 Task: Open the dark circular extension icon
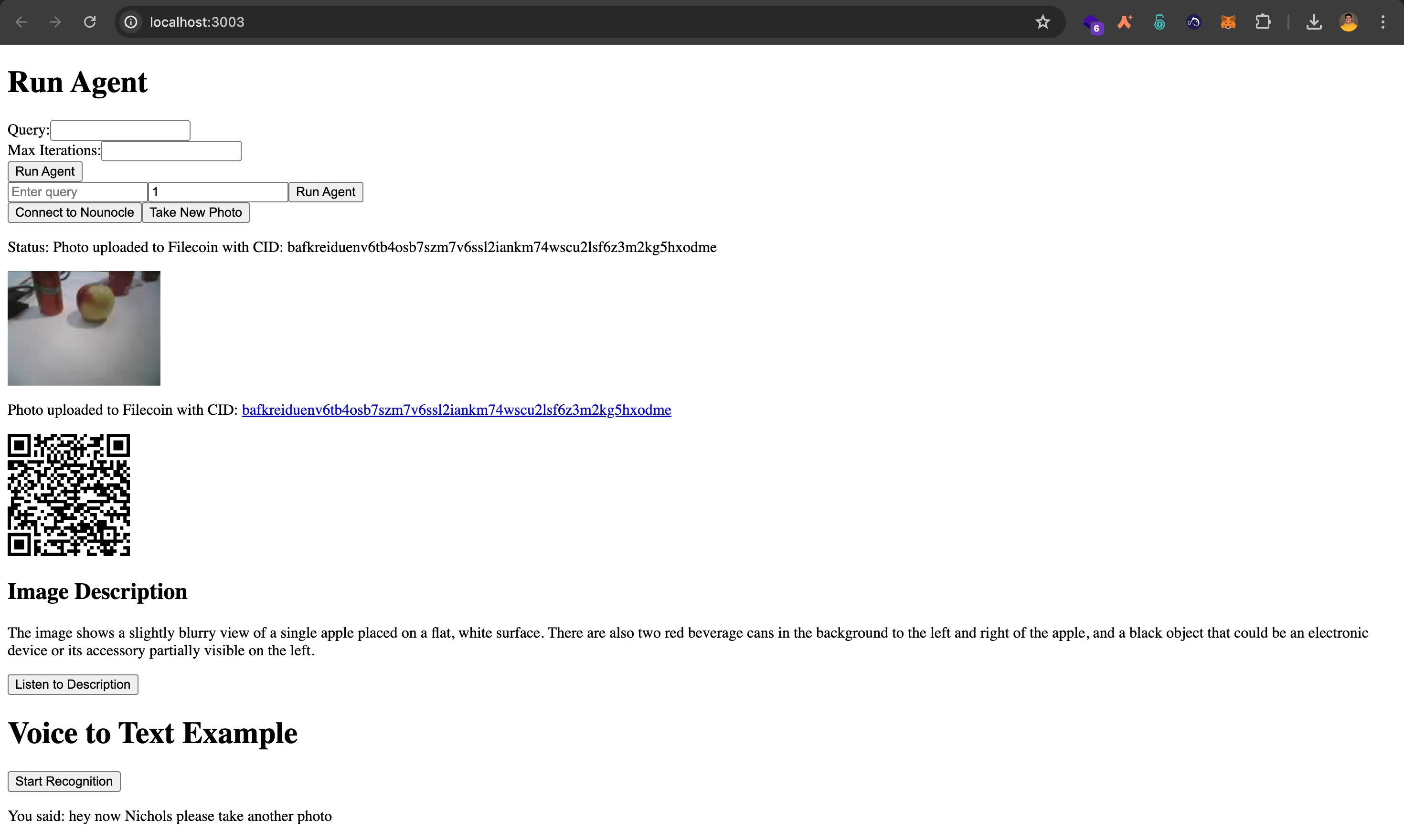click(1193, 22)
